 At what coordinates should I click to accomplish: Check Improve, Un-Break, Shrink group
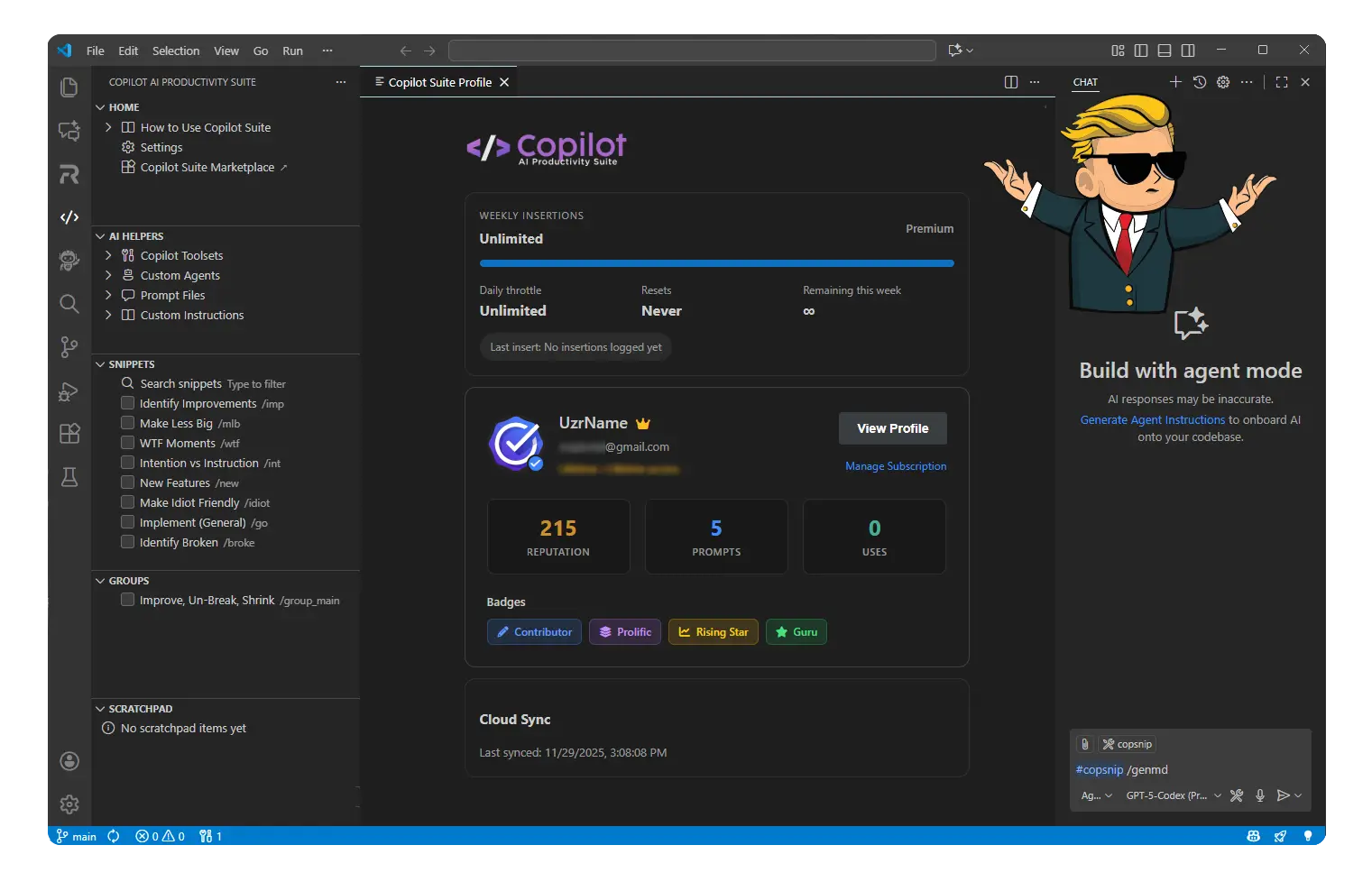coord(128,600)
